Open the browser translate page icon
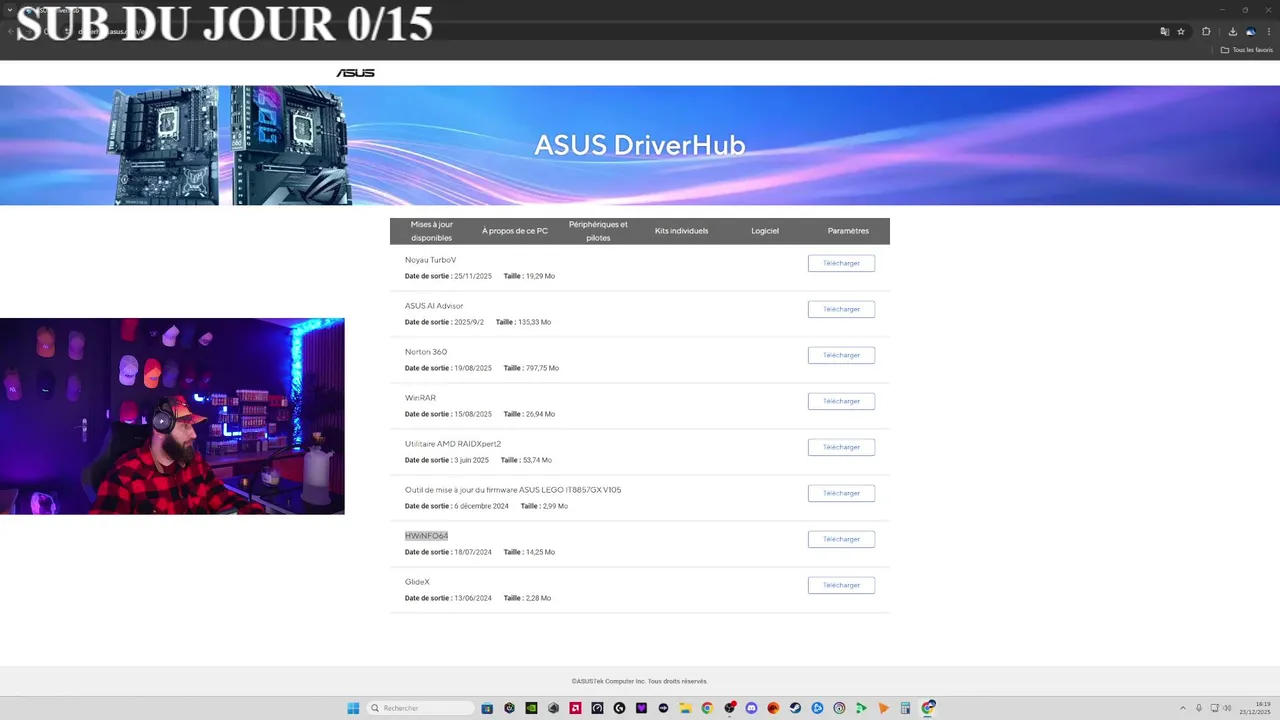 [x=1164, y=32]
